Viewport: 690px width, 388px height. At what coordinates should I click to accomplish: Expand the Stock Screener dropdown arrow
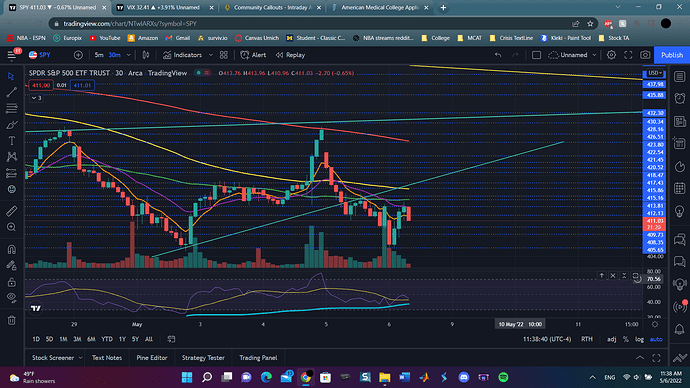pos(80,358)
